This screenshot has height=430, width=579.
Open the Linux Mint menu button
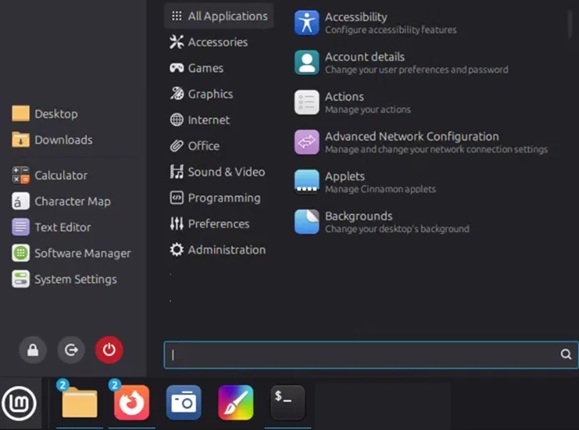pyautogui.click(x=19, y=403)
